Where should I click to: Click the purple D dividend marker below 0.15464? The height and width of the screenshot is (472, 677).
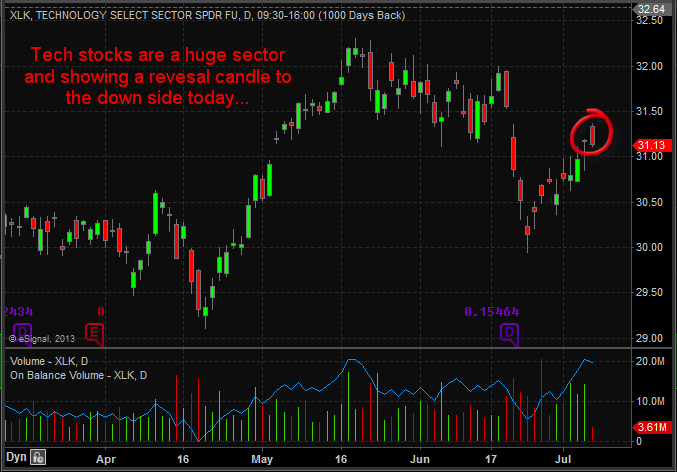pos(509,334)
